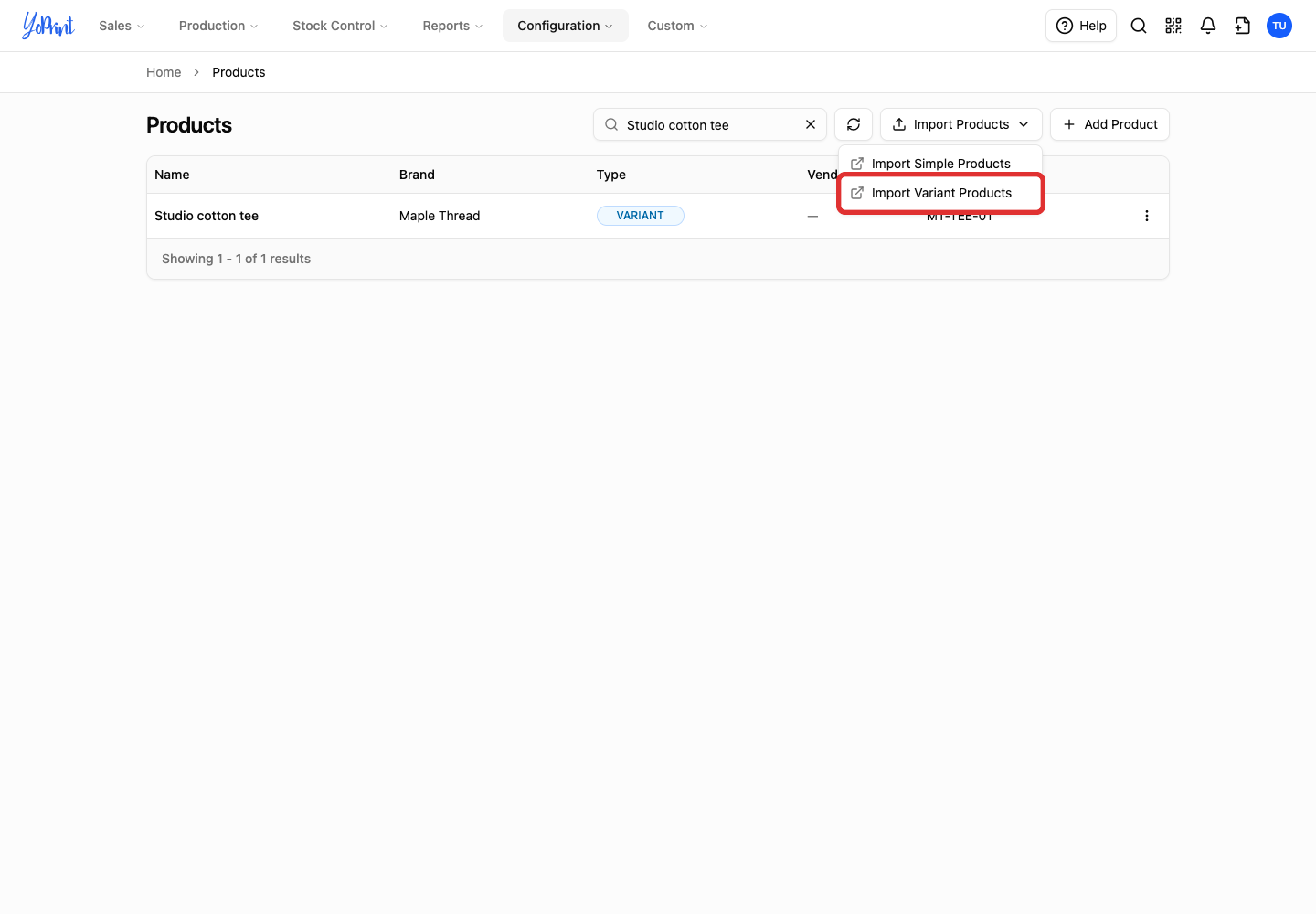1316x914 pixels.
Task: Expand the Sales menu
Action: 122,26
